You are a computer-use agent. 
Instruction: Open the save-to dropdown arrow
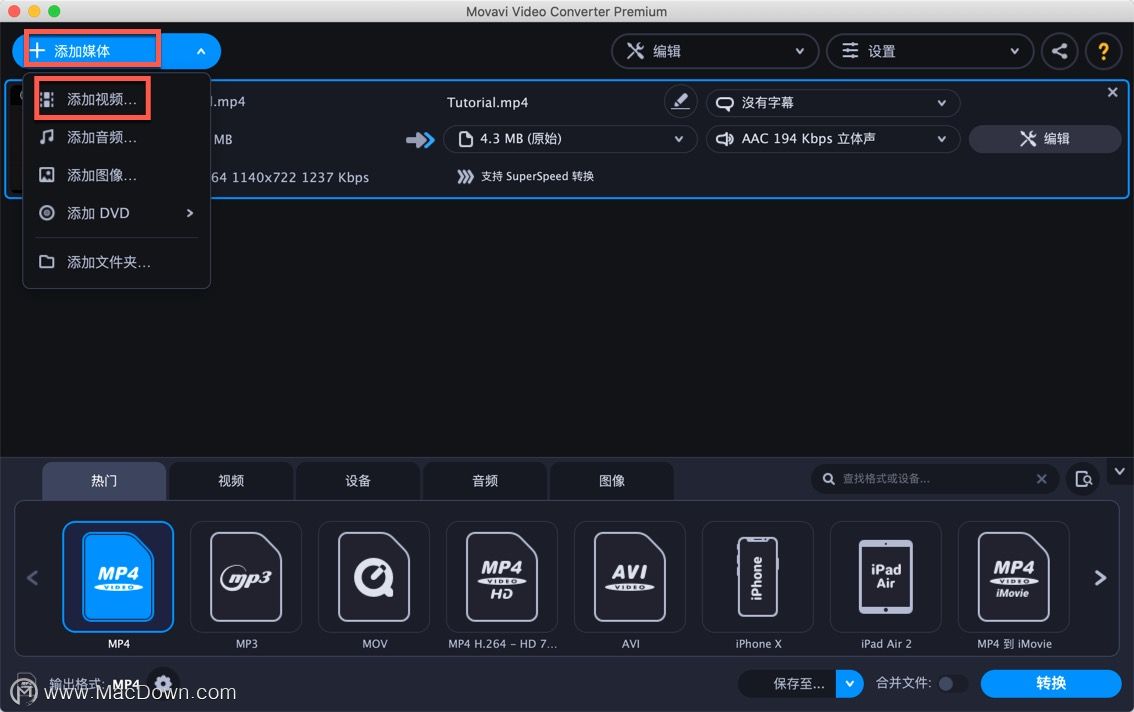click(x=850, y=683)
